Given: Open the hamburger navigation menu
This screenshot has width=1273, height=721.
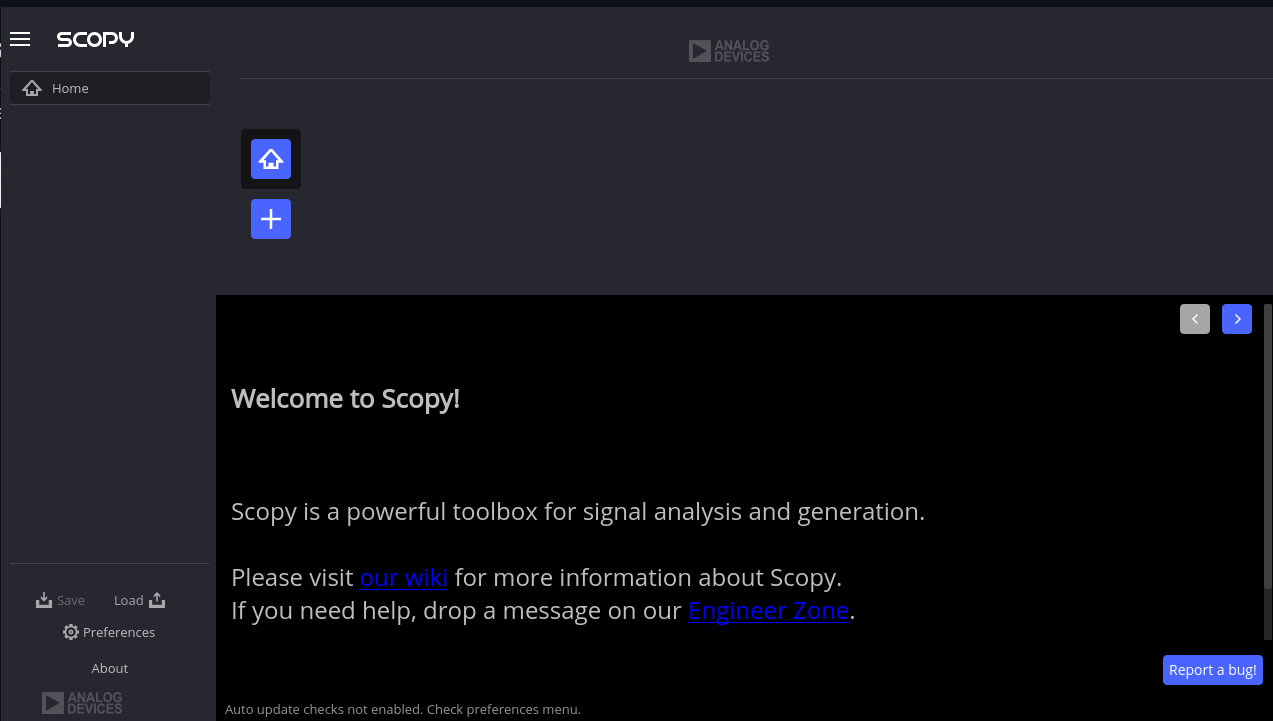Looking at the screenshot, I should click(19, 39).
